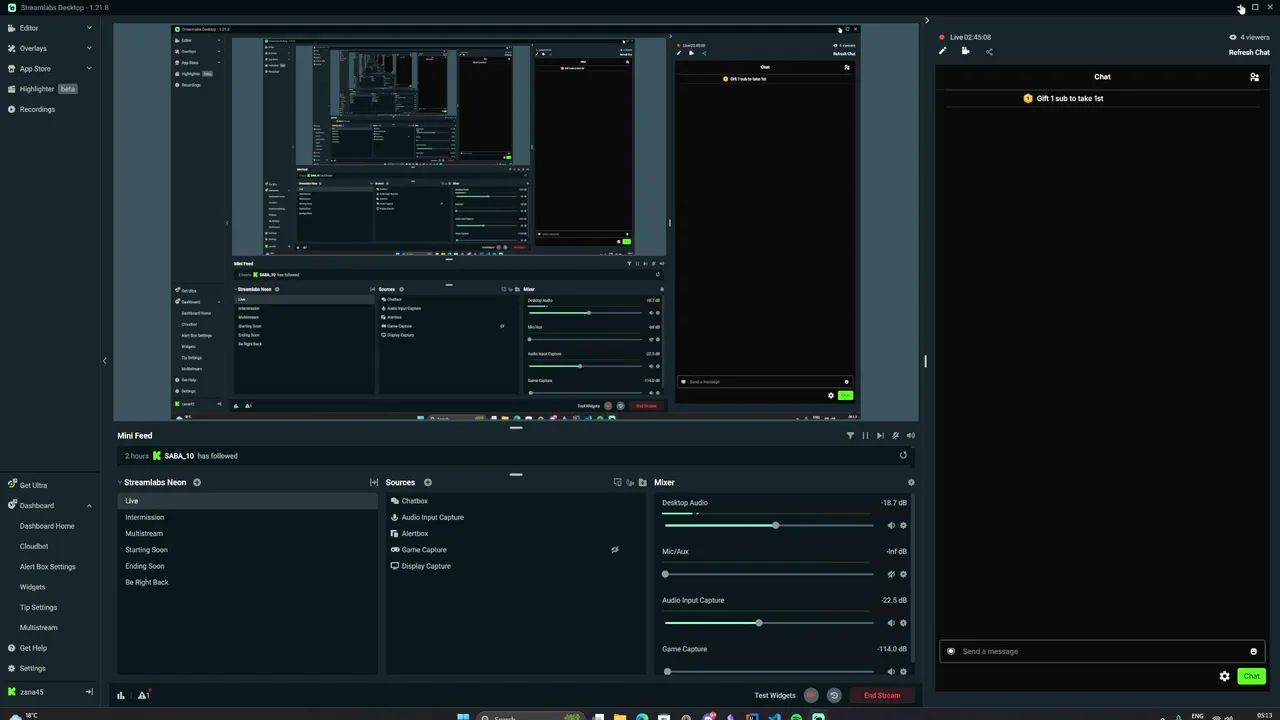The width and height of the screenshot is (1280, 720).
Task: Edit stream info with pencil icon
Action: (x=942, y=51)
